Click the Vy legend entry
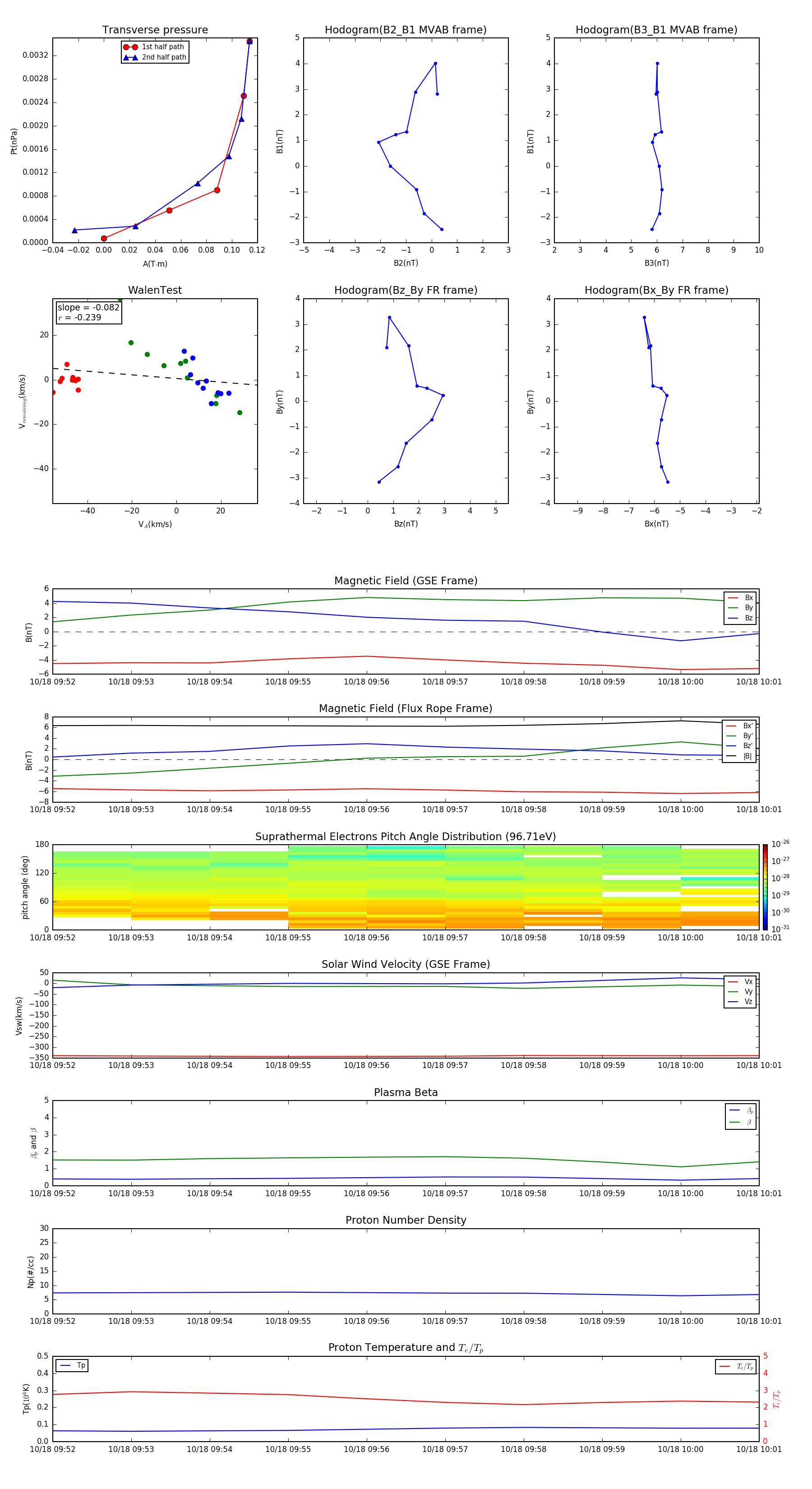 point(740,992)
